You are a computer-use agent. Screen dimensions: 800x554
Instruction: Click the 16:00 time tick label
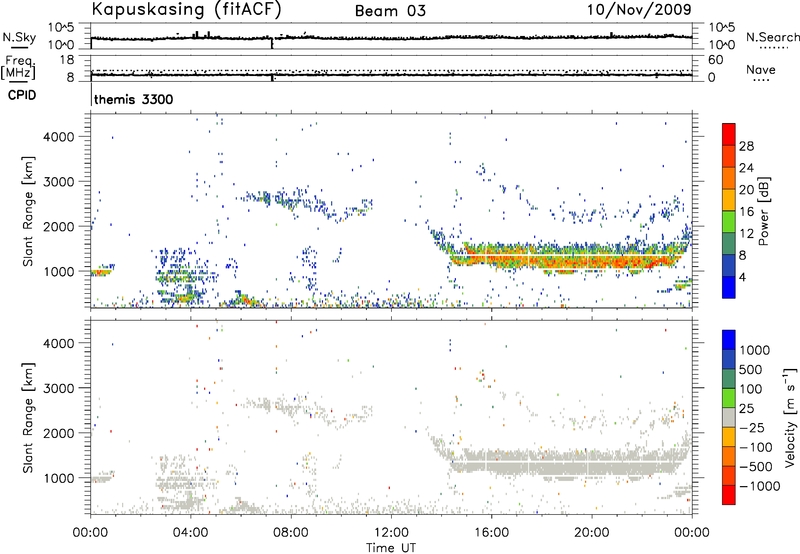(491, 533)
